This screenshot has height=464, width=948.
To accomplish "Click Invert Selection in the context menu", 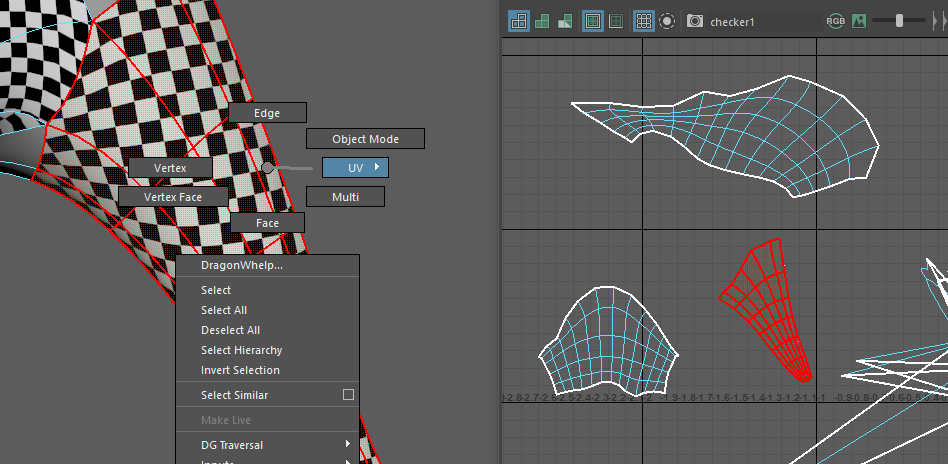I will pos(240,370).
